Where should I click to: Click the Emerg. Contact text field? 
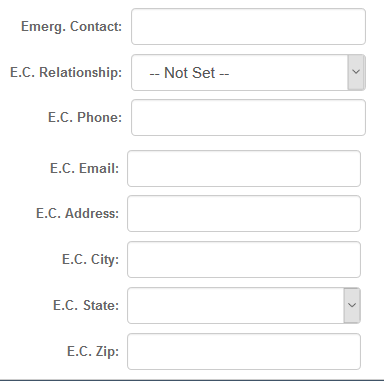tap(248, 27)
